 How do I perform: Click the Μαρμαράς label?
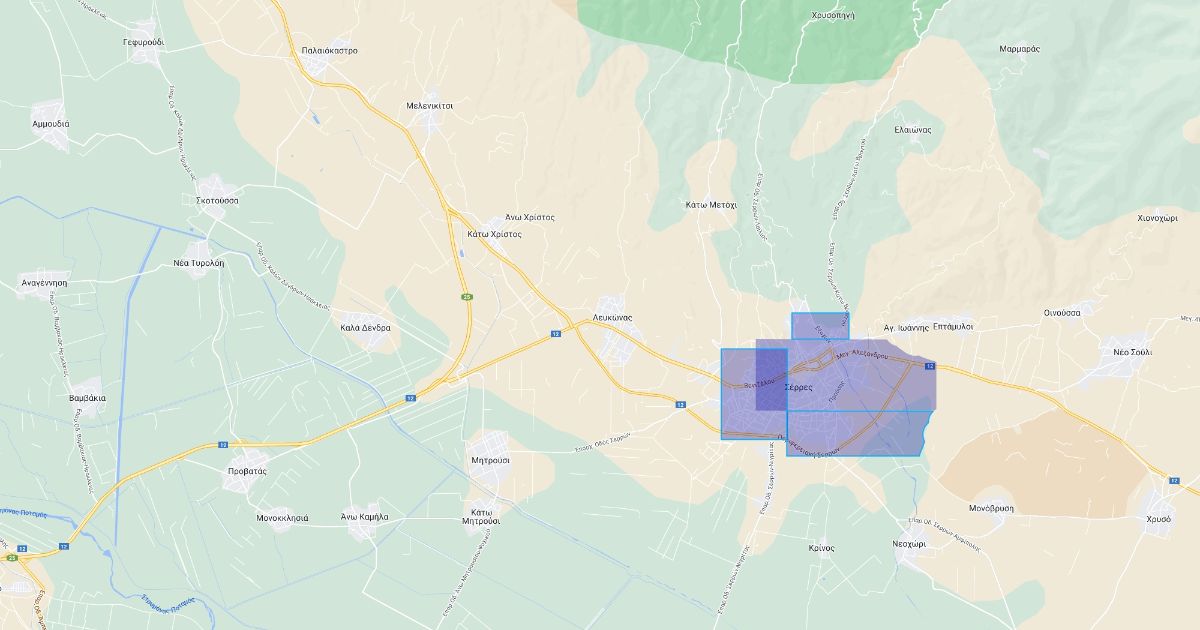tap(1019, 48)
